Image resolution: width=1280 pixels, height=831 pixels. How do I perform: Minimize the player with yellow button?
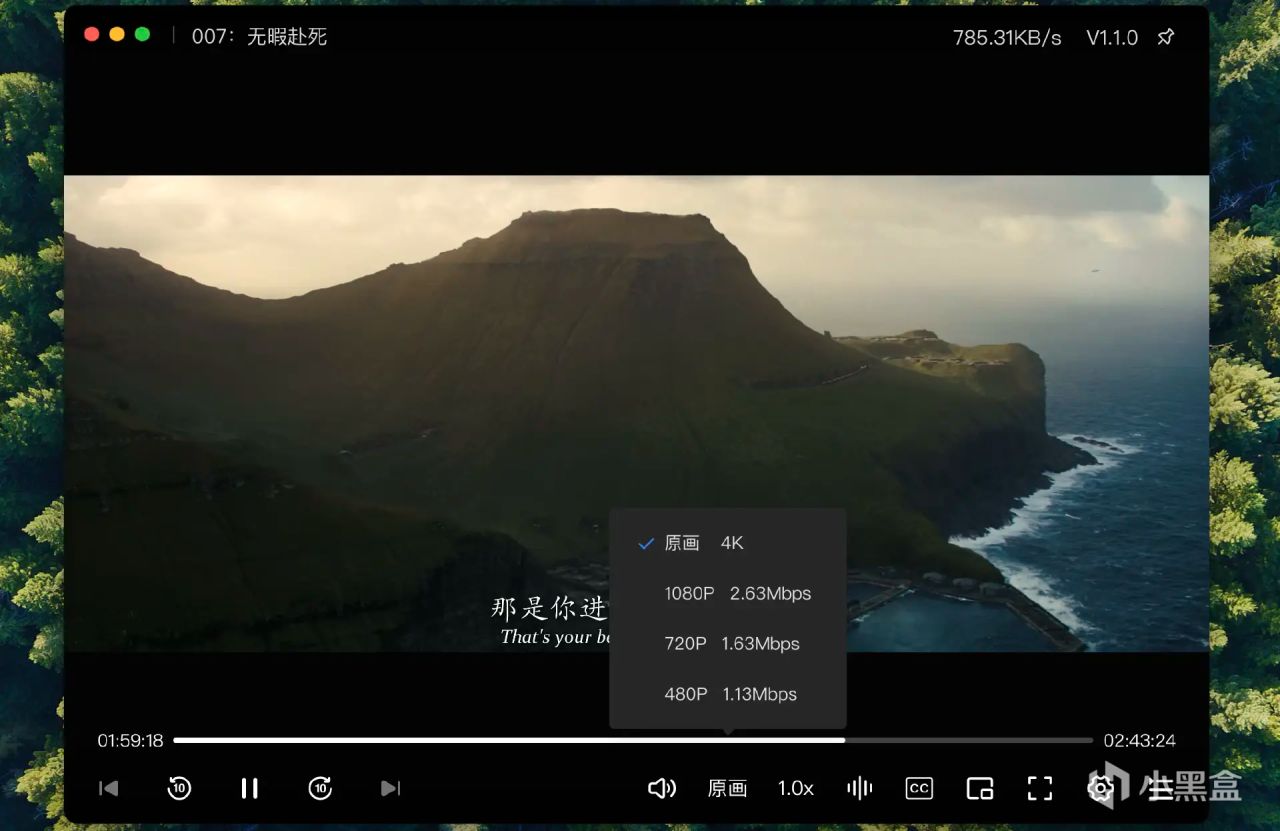[117, 34]
